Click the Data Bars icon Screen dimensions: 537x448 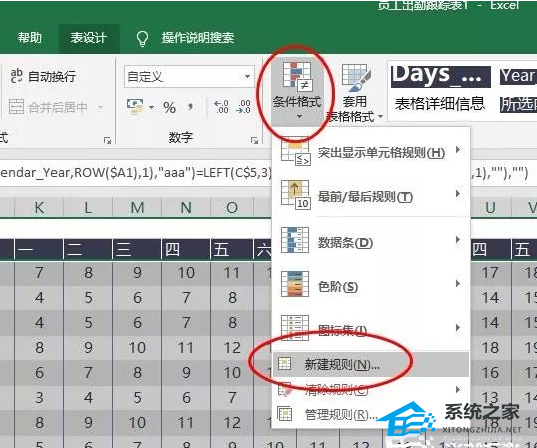[295, 240]
